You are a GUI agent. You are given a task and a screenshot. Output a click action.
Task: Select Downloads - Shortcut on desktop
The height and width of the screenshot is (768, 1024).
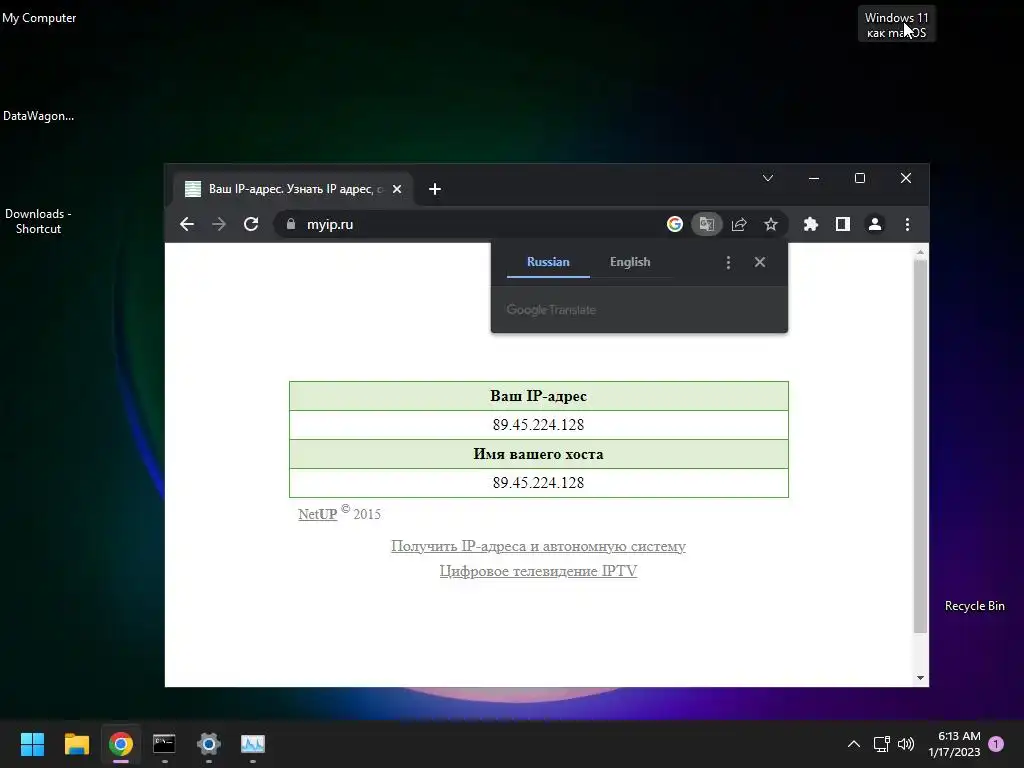pos(39,221)
